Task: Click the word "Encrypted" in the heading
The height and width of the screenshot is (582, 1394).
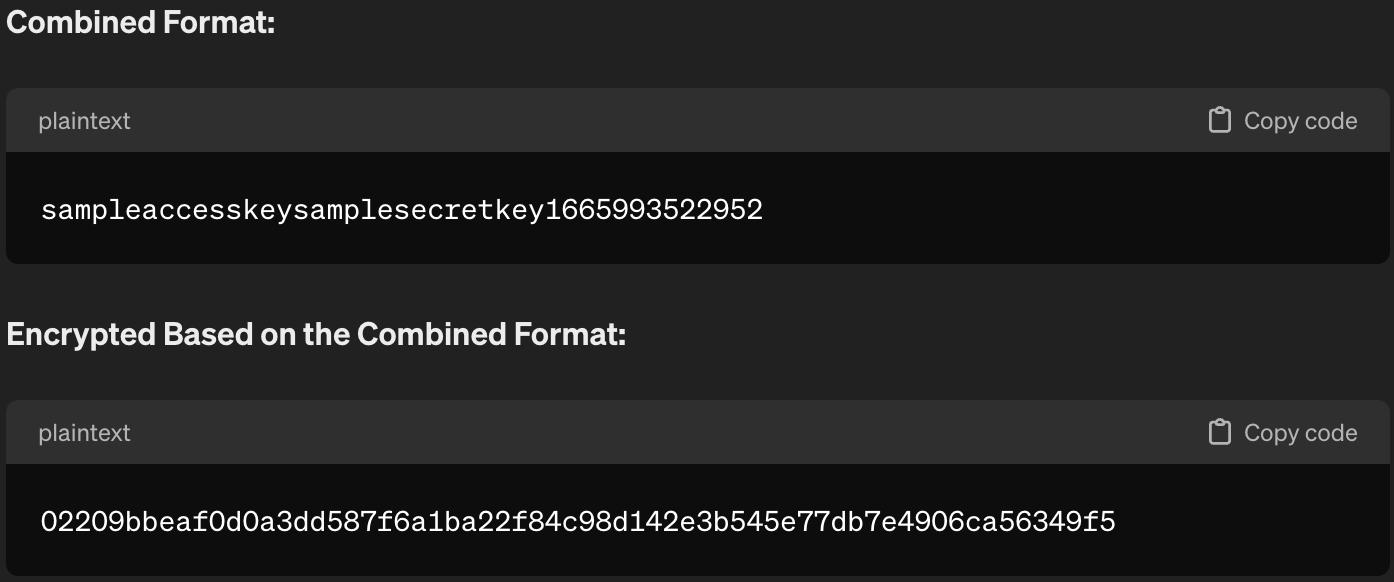Action: click(81, 334)
